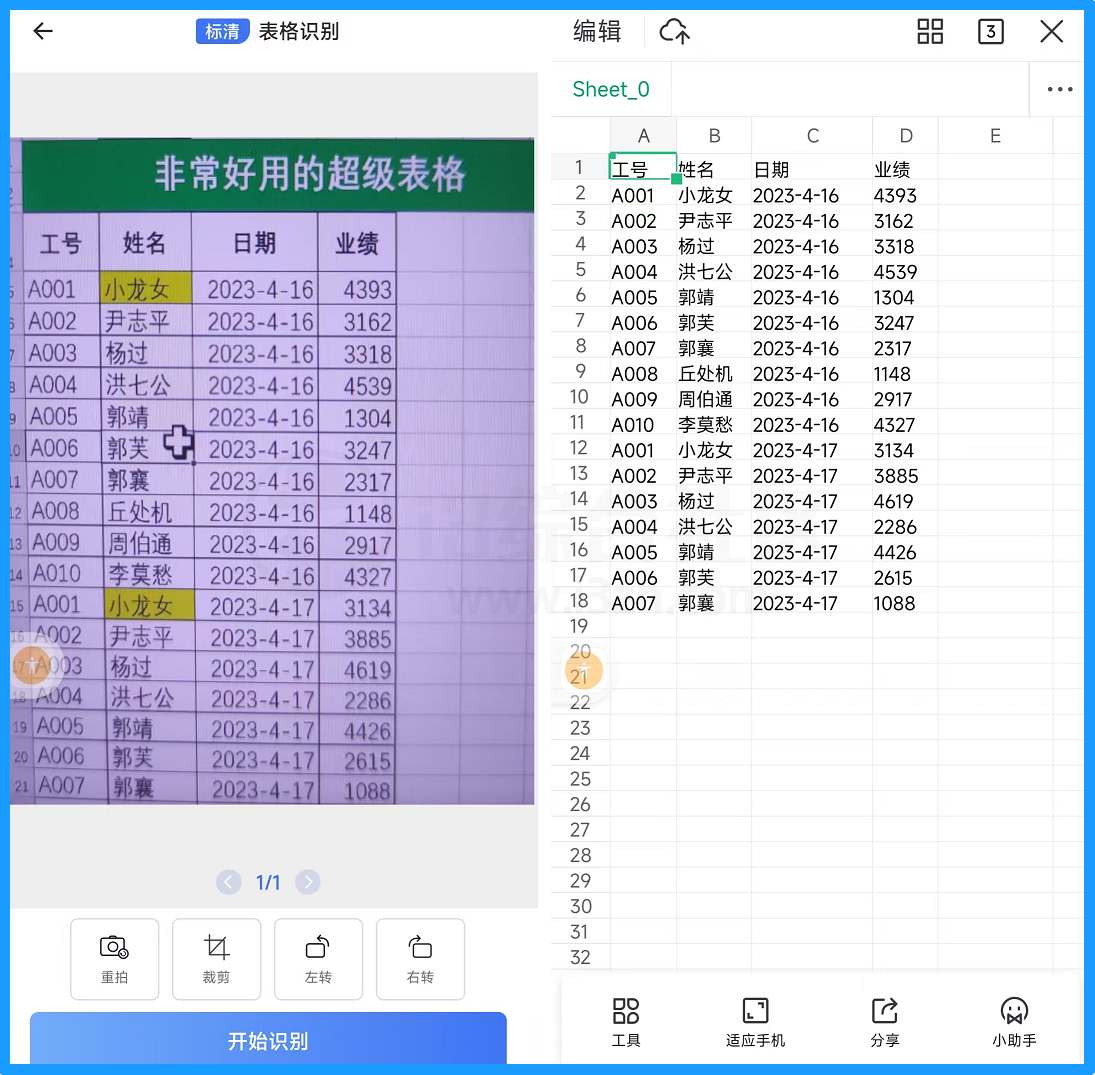This screenshot has height=1075, width=1095.
Task: Open the grid view icon
Action: [929, 31]
